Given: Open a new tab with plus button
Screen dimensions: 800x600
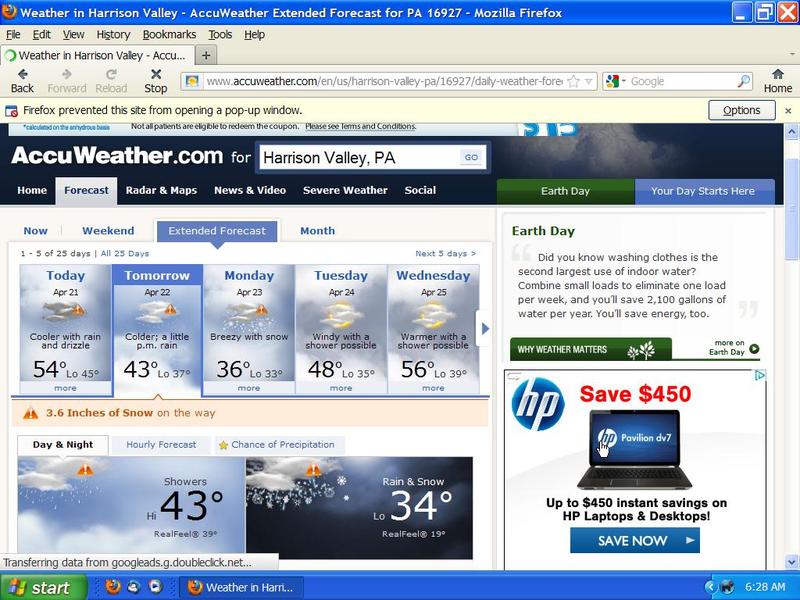Looking at the screenshot, I should [x=206, y=56].
